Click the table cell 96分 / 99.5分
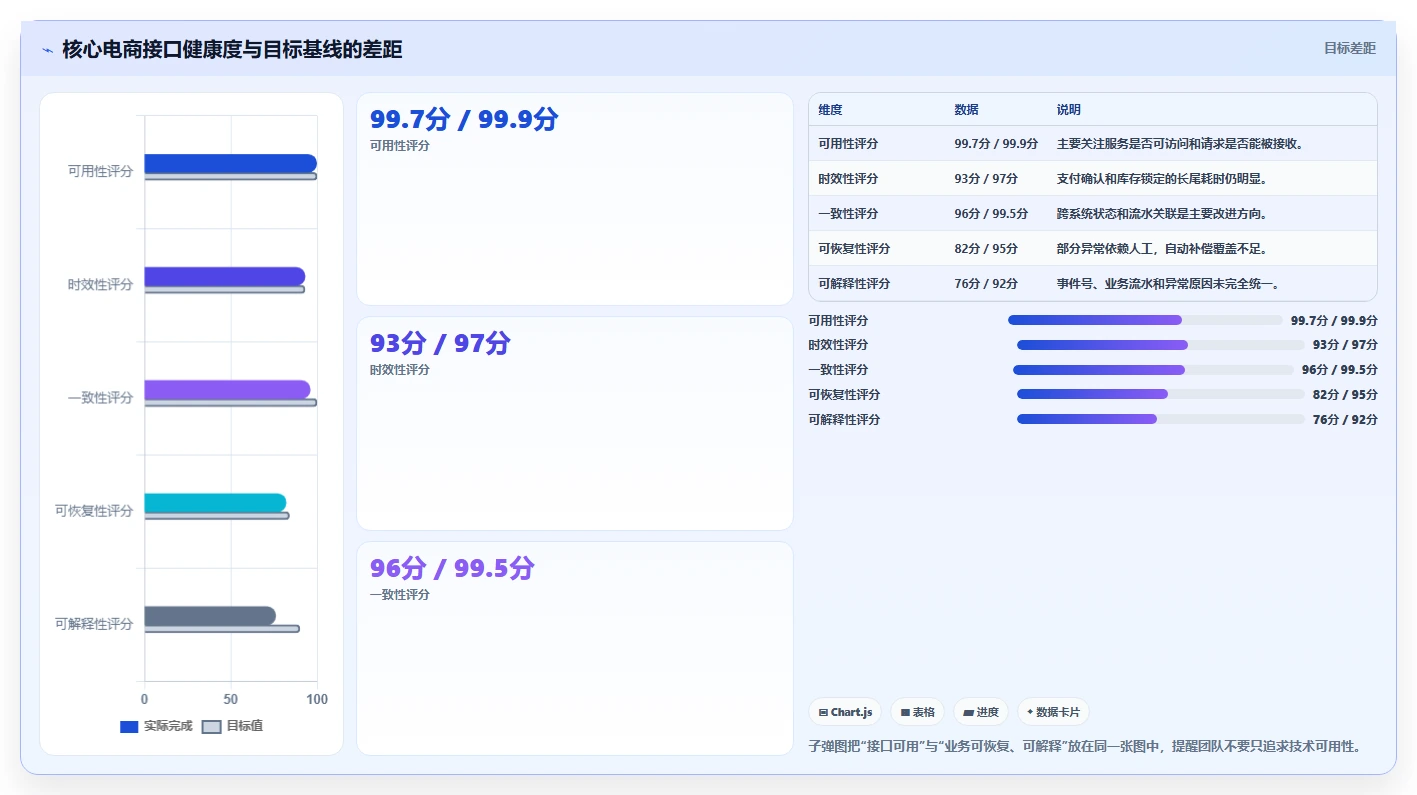1417x795 pixels. [991, 214]
